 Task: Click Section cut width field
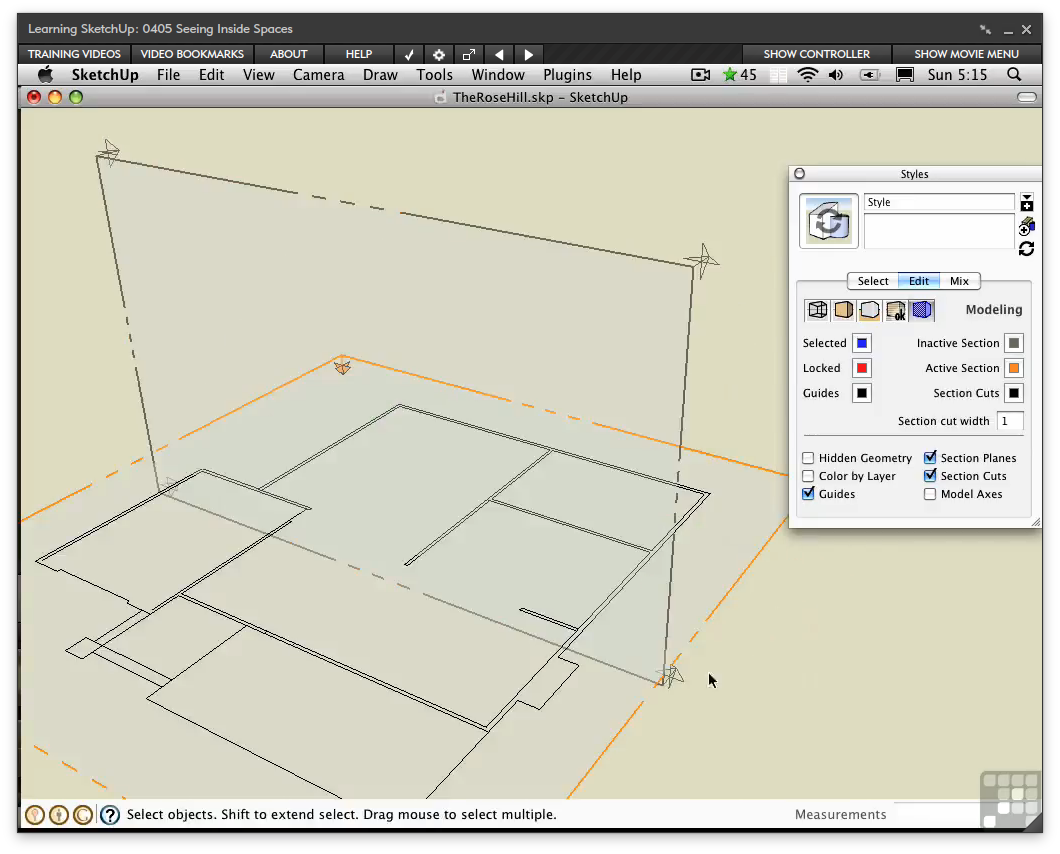pos(1010,421)
